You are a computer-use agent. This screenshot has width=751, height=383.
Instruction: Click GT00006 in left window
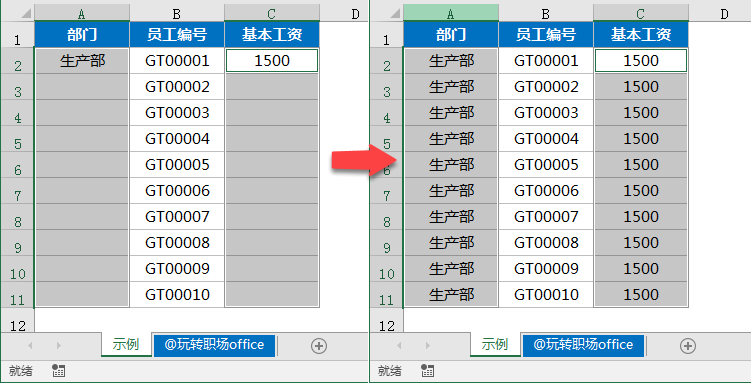click(177, 191)
